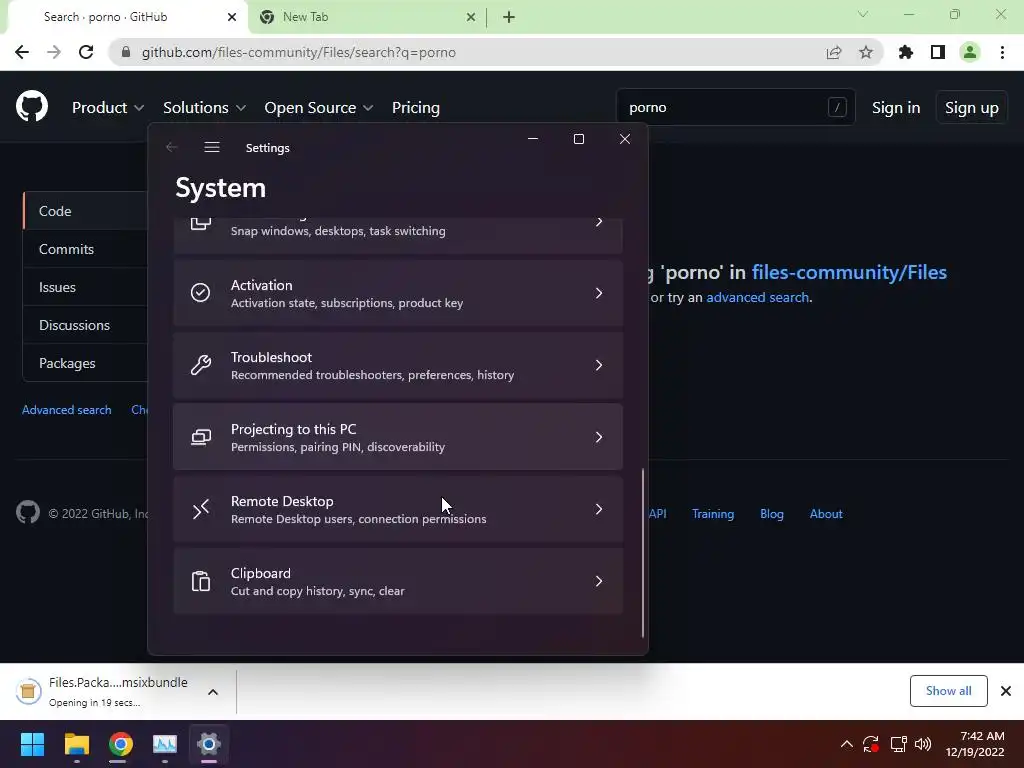The image size is (1024, 768).
Task: Expand download item options caret
Action: click(x=213, y=692)
